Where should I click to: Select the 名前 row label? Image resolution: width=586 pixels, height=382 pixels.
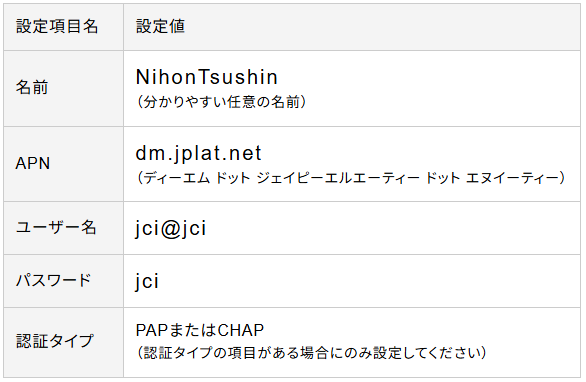[32, 88]
